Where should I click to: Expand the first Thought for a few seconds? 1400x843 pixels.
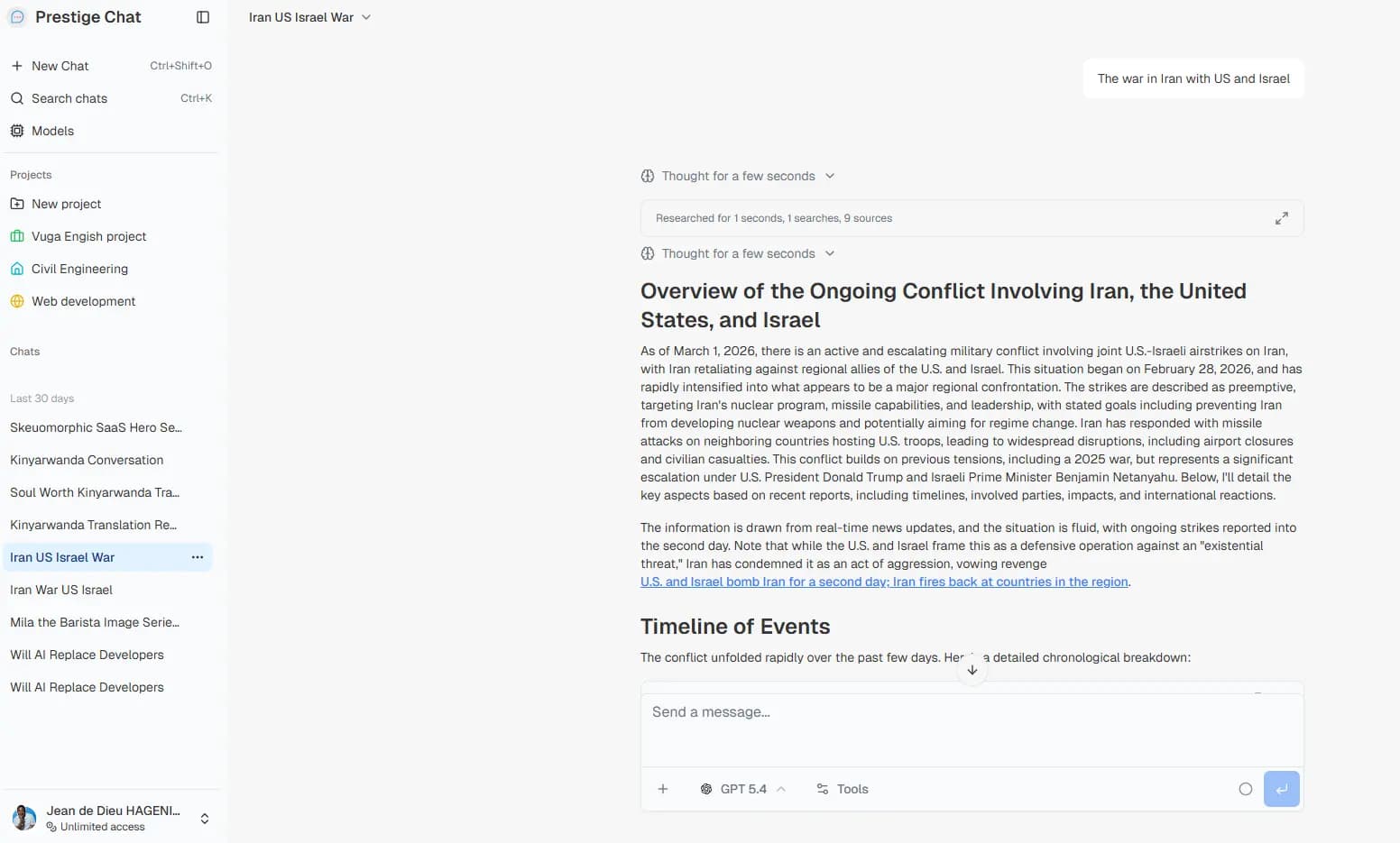pyautogui.click(x=738, y=176)
